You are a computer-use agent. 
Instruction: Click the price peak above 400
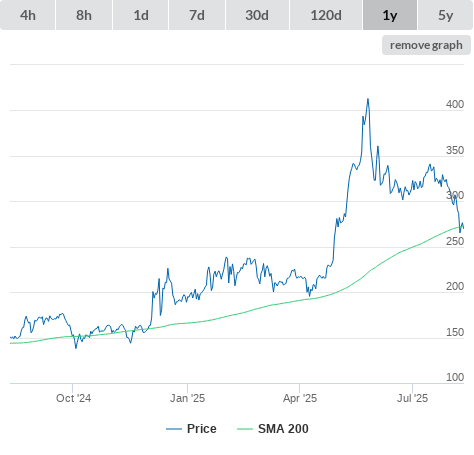point(368,99)
